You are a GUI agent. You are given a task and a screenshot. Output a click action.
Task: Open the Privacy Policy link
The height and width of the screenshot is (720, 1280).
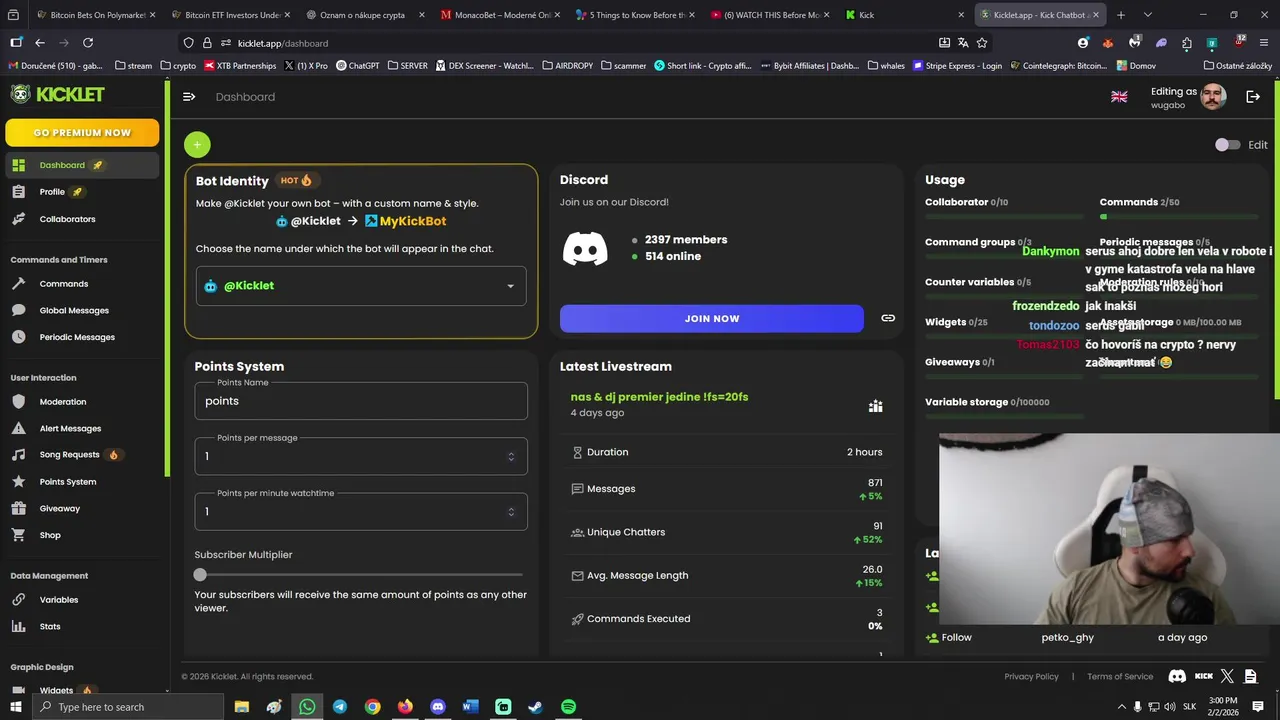tap(1031, 677)
